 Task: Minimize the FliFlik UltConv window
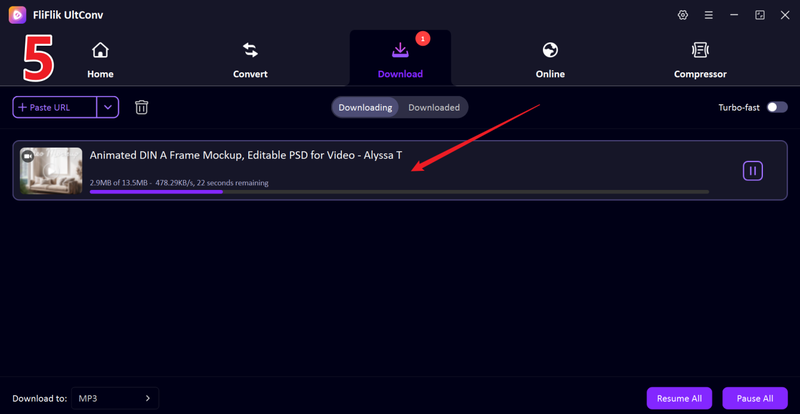coord(734,15)
